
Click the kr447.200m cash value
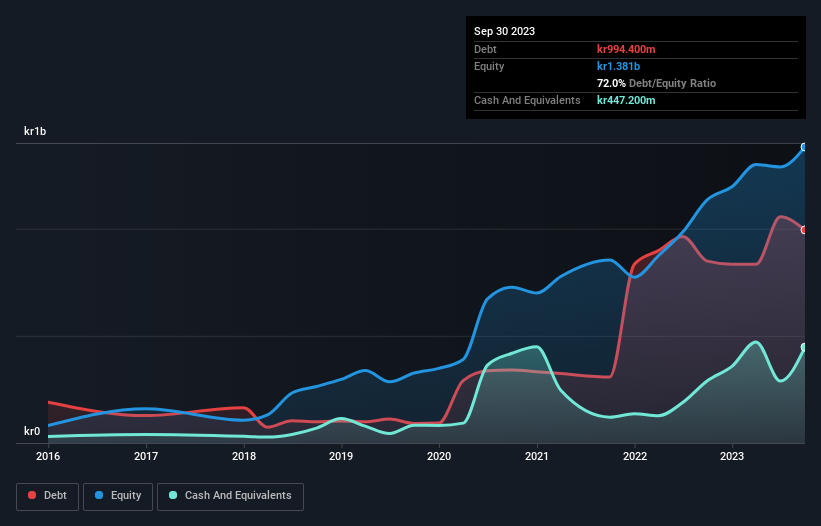pos(626,100)
